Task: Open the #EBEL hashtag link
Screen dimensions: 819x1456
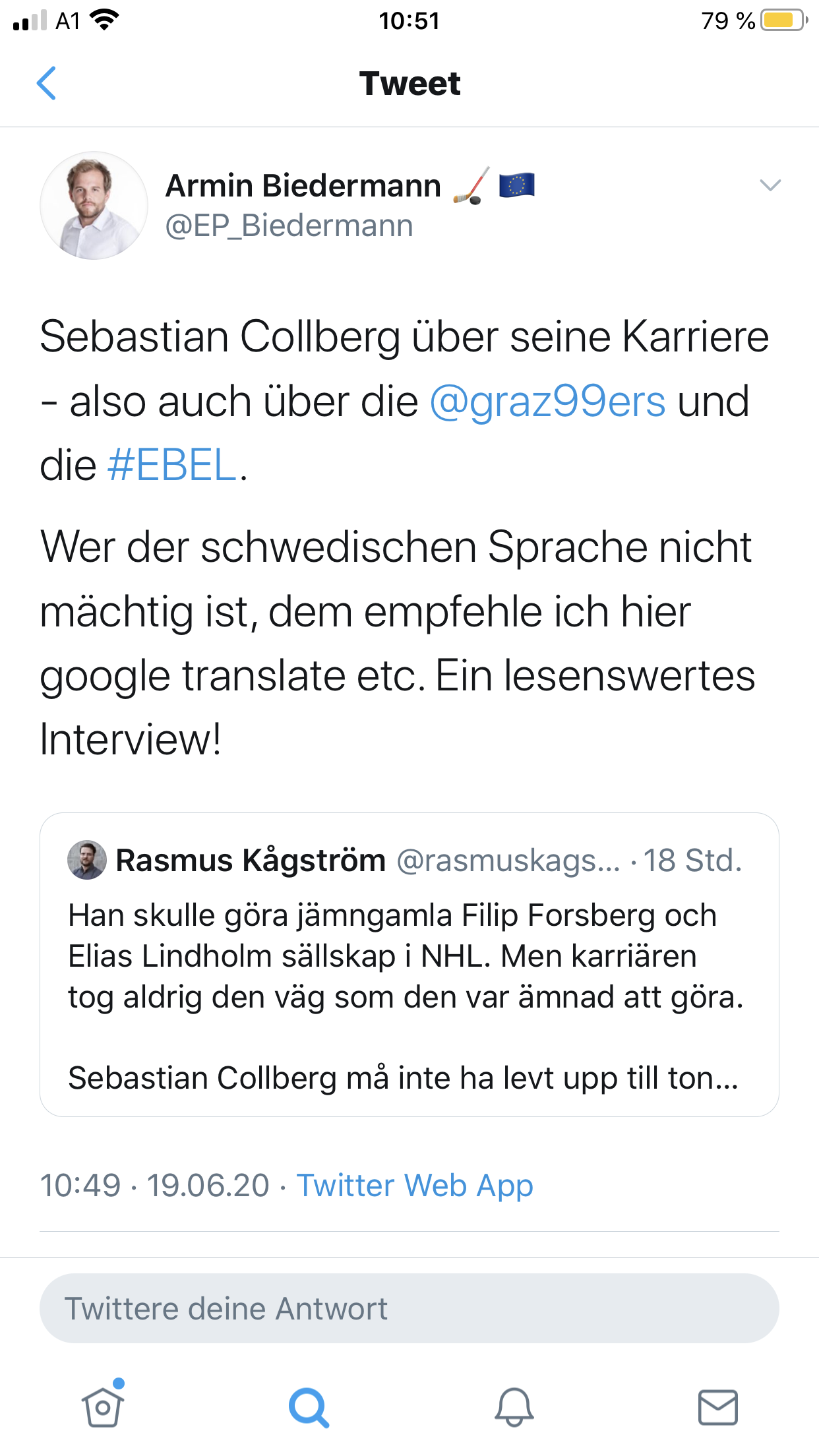Action: point(172,465)
